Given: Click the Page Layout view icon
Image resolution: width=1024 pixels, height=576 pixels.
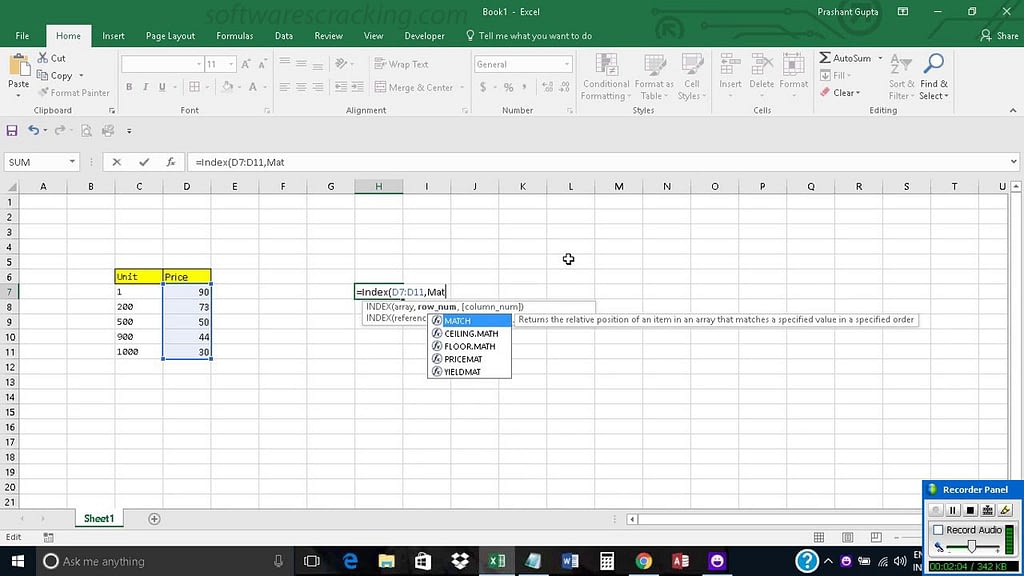Looking at the screenshot, I should coord(848,537).
